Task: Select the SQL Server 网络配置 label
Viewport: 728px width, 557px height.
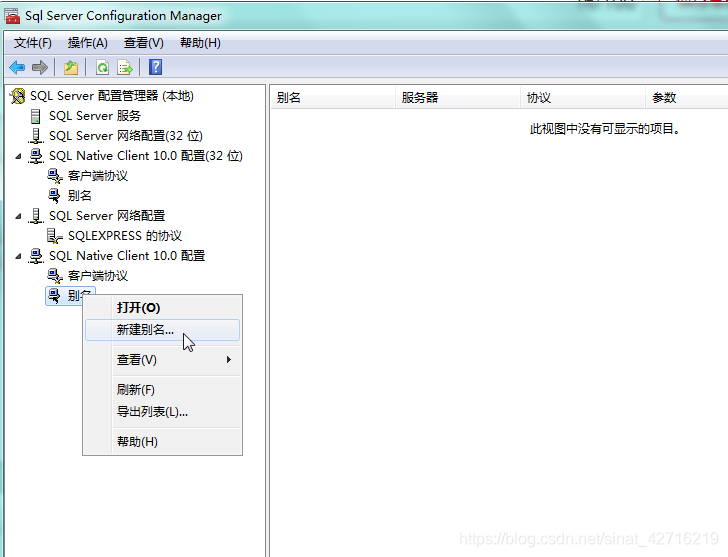Action: pos(107,216)
